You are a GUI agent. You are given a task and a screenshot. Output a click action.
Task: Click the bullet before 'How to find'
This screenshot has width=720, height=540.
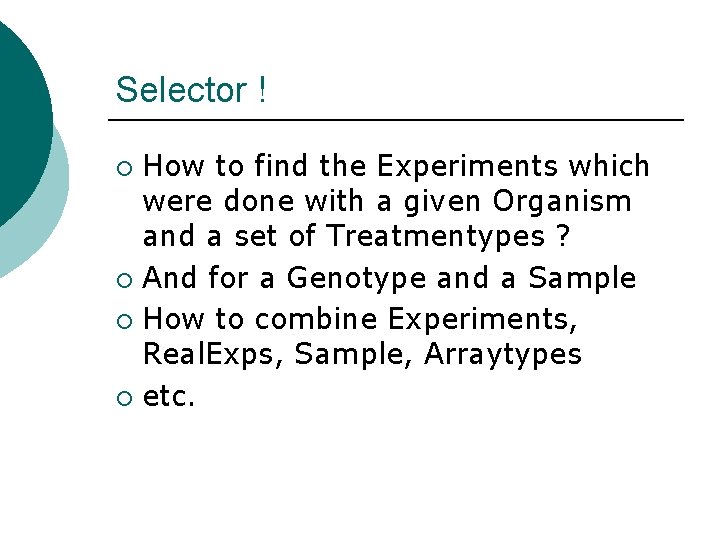coord(124,168)
